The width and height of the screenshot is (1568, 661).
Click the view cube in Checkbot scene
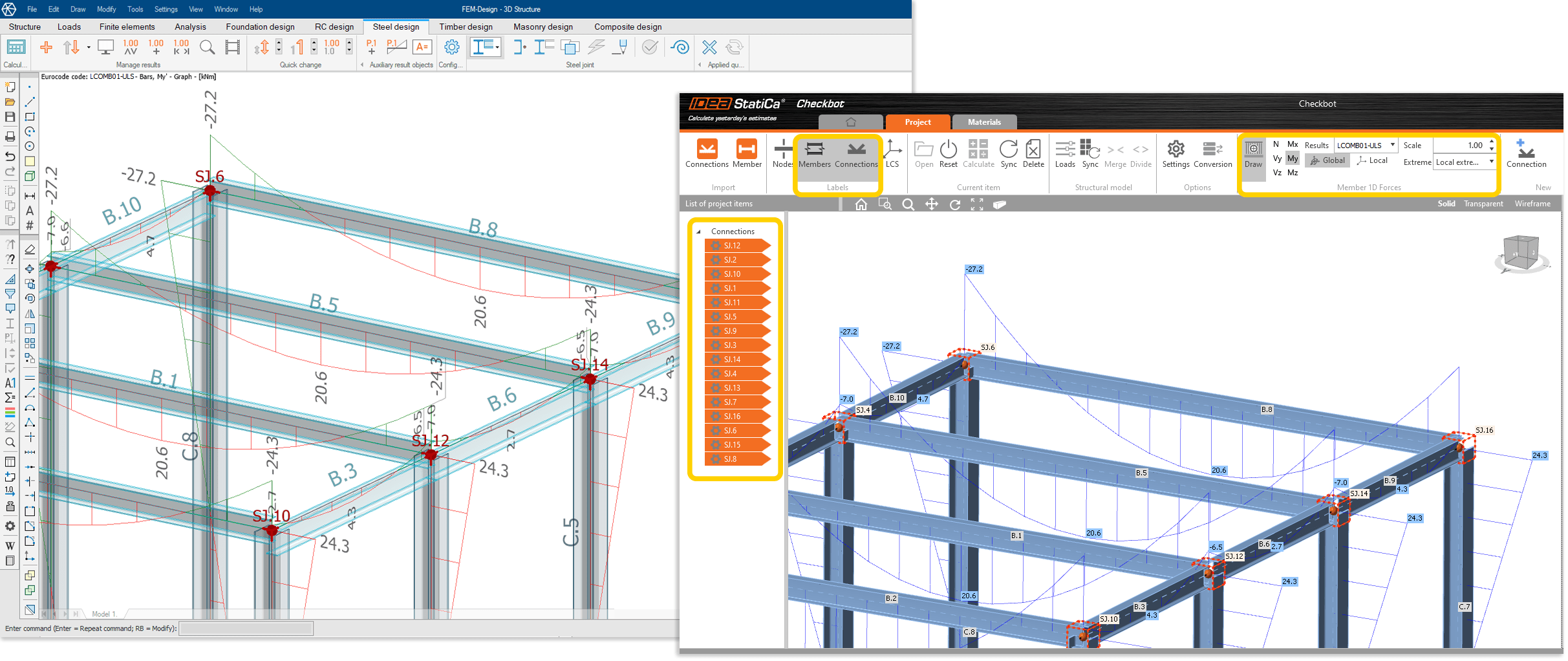(1522, 253)
